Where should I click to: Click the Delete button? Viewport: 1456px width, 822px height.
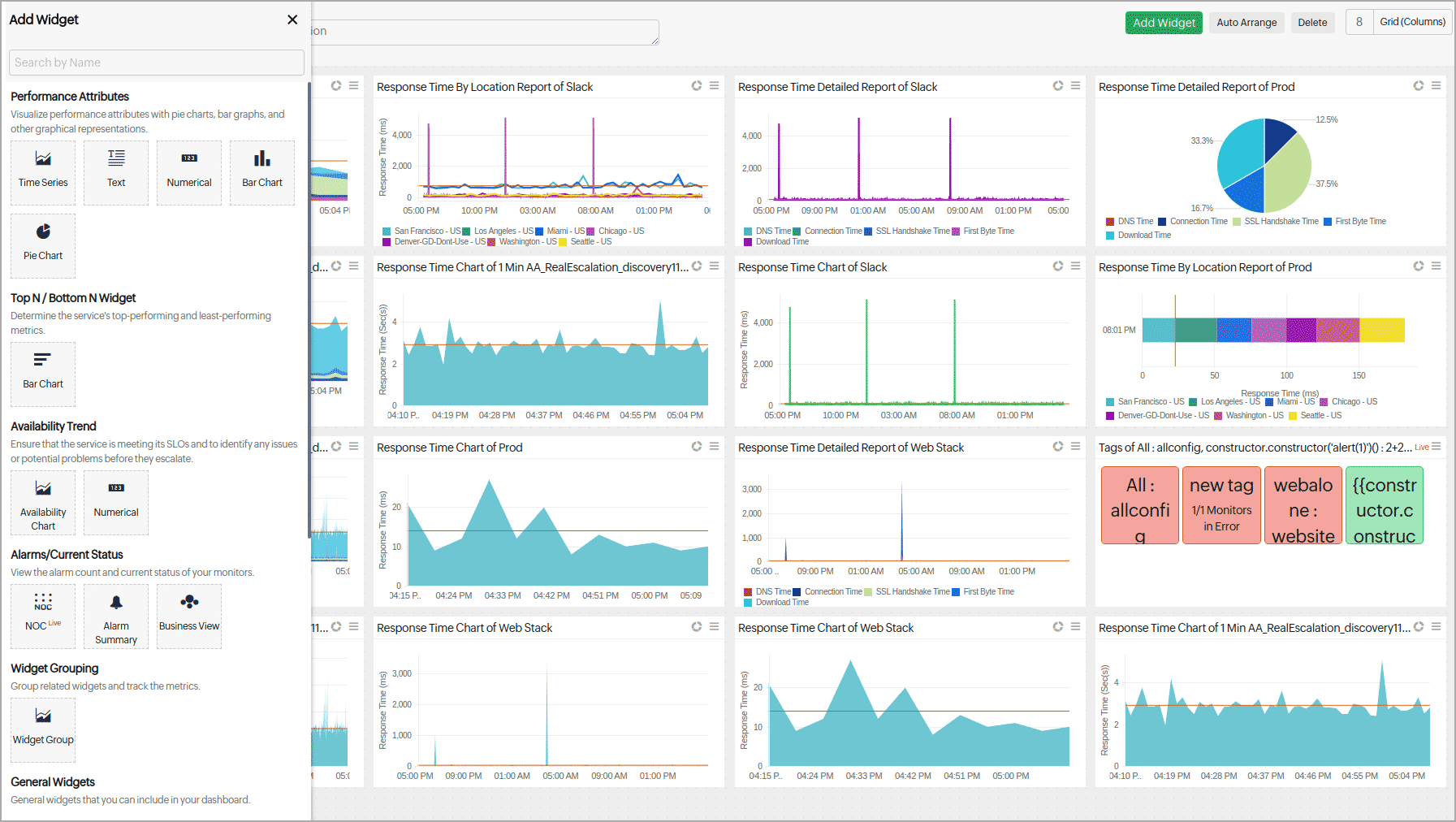1312,23
